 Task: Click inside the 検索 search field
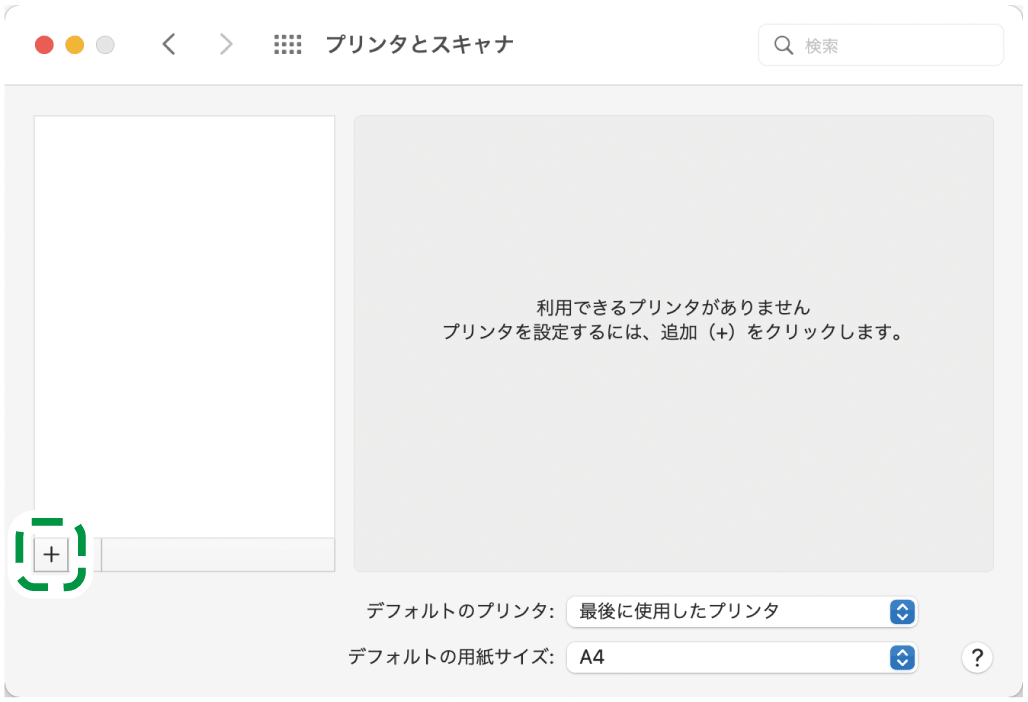coord(880,44)
